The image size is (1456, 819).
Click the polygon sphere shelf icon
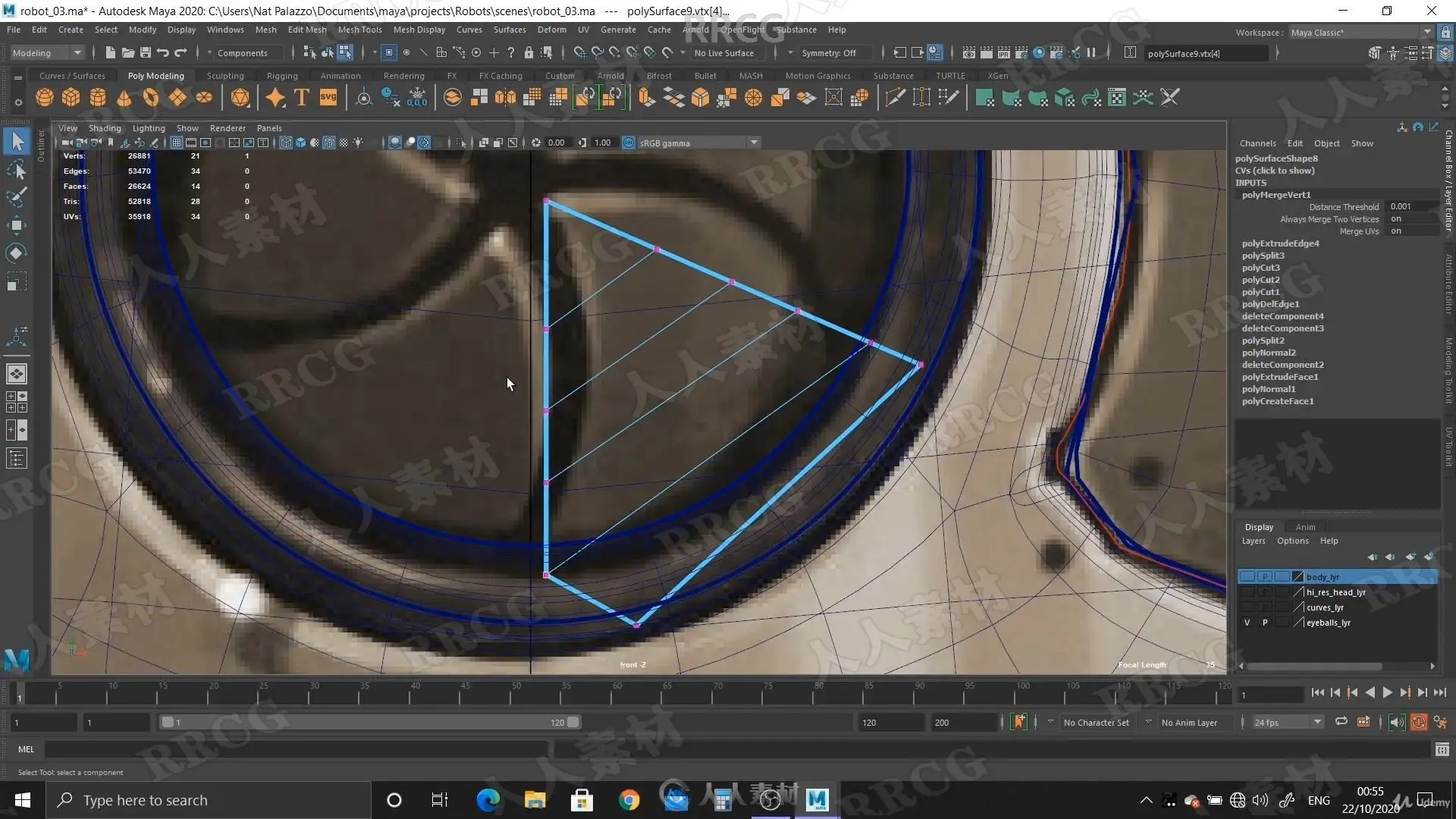pos(45,98)
